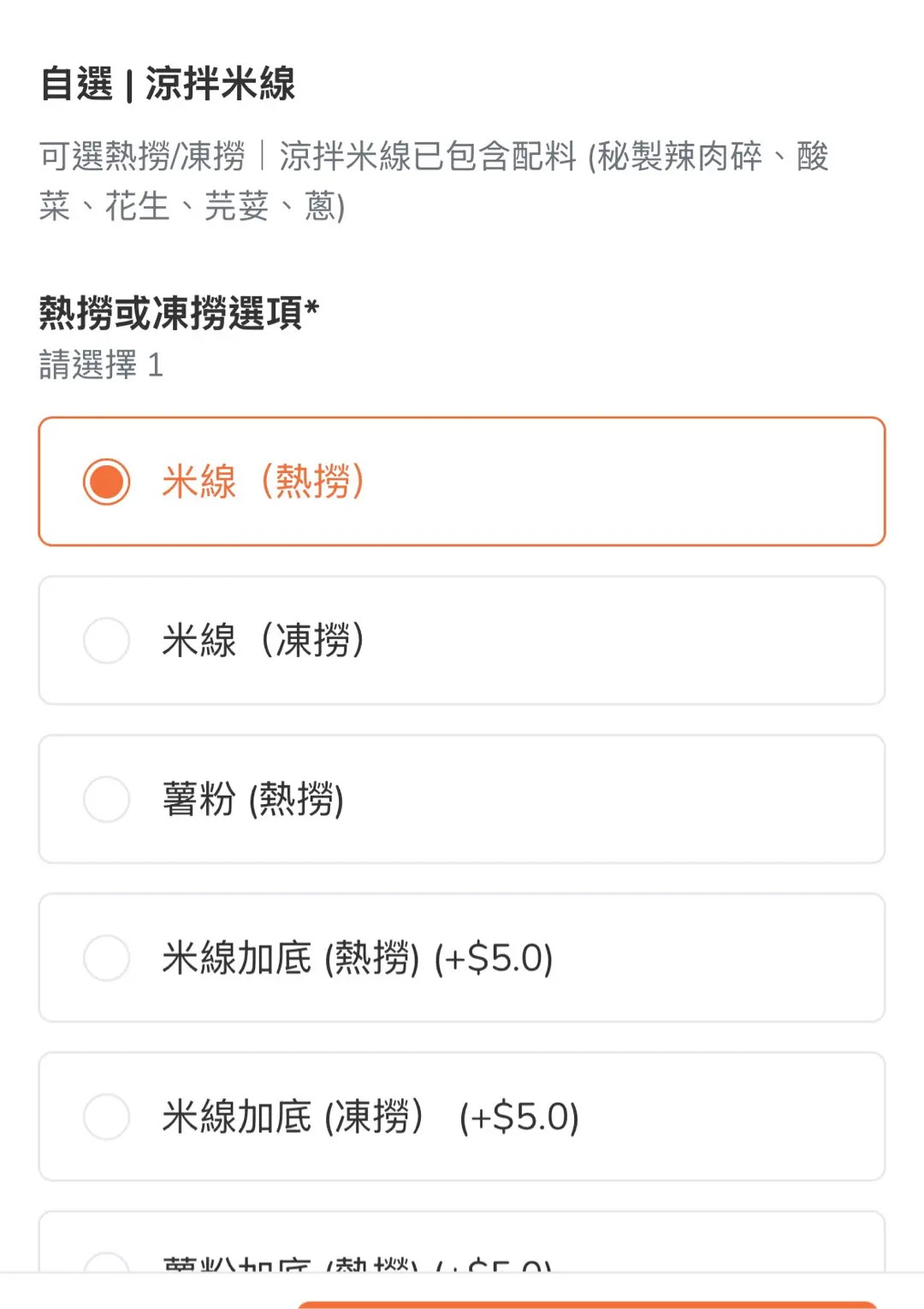Select the 米線（熱撈）radio circle
924x1309 pixels.
(x=107, y=482)
